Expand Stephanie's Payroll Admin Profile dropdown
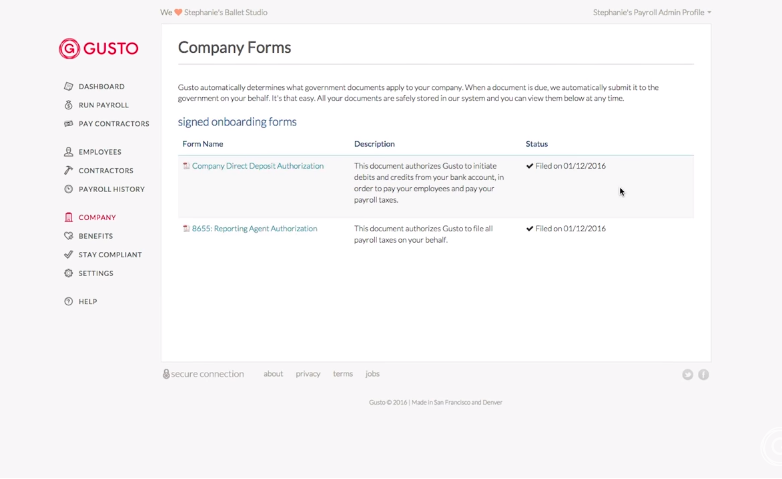Screen dimensions: 782x479 [x=652, y=12]
